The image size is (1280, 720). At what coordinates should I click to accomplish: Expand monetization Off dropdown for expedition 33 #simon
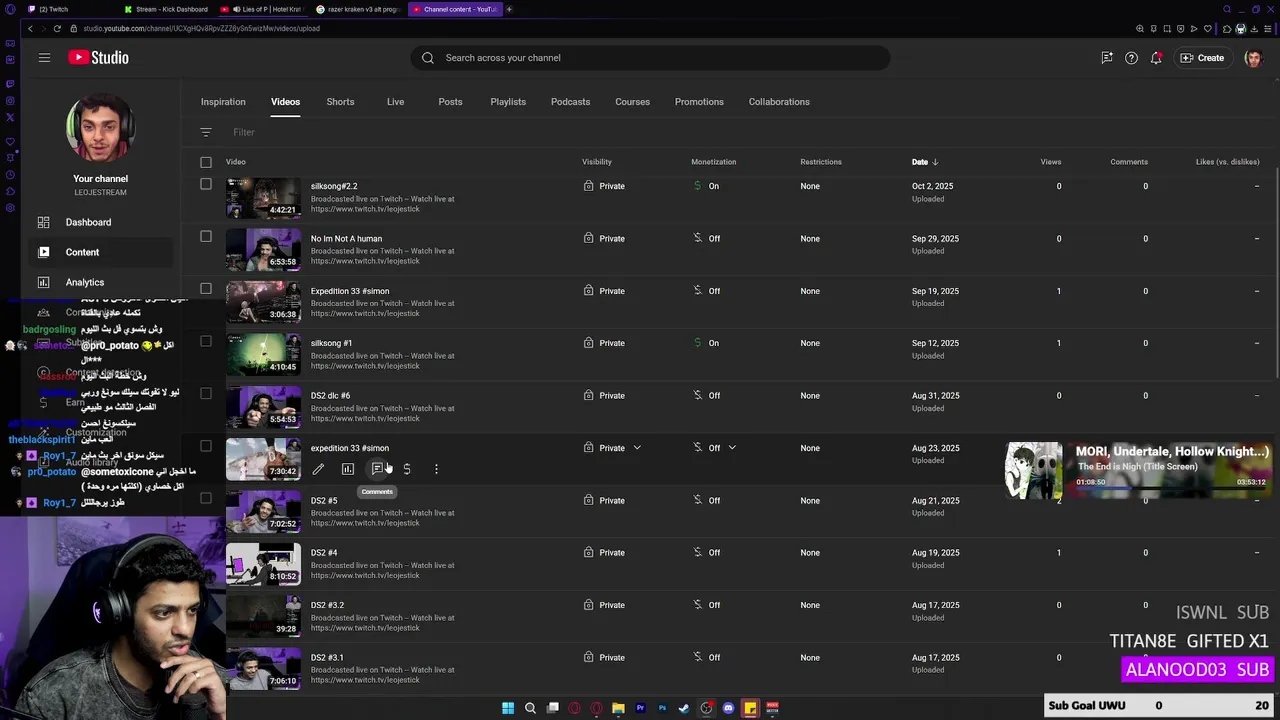click(732, 448)
